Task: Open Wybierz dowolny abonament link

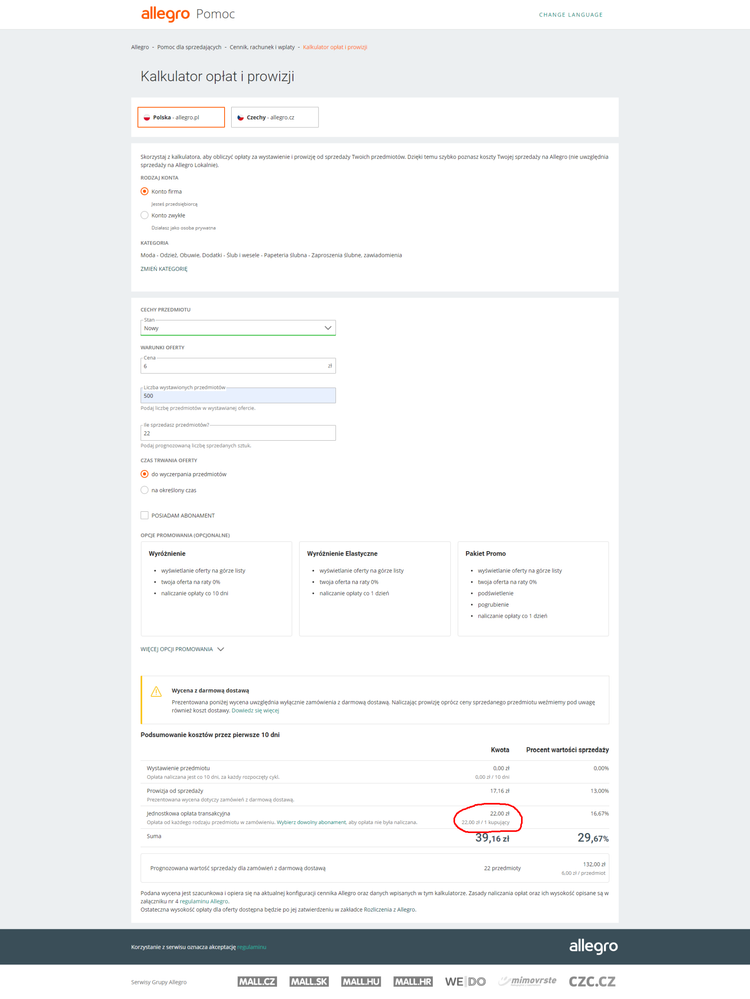Action: click(x=312, y=823)
